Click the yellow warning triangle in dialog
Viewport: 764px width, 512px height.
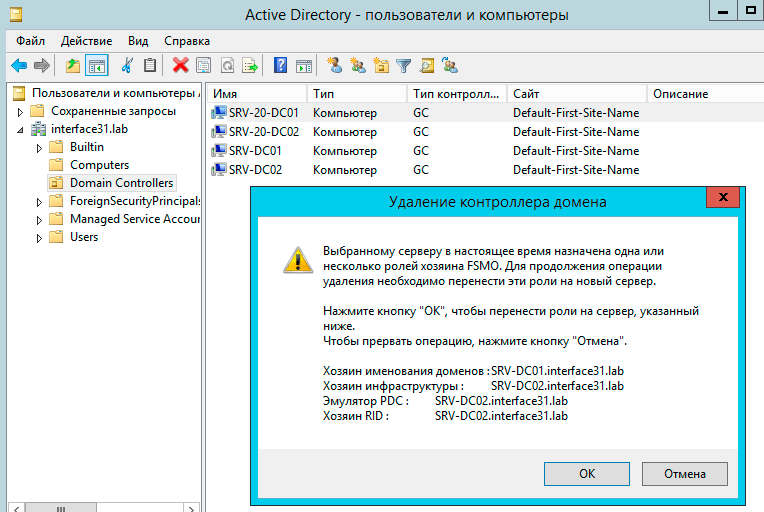297,260
